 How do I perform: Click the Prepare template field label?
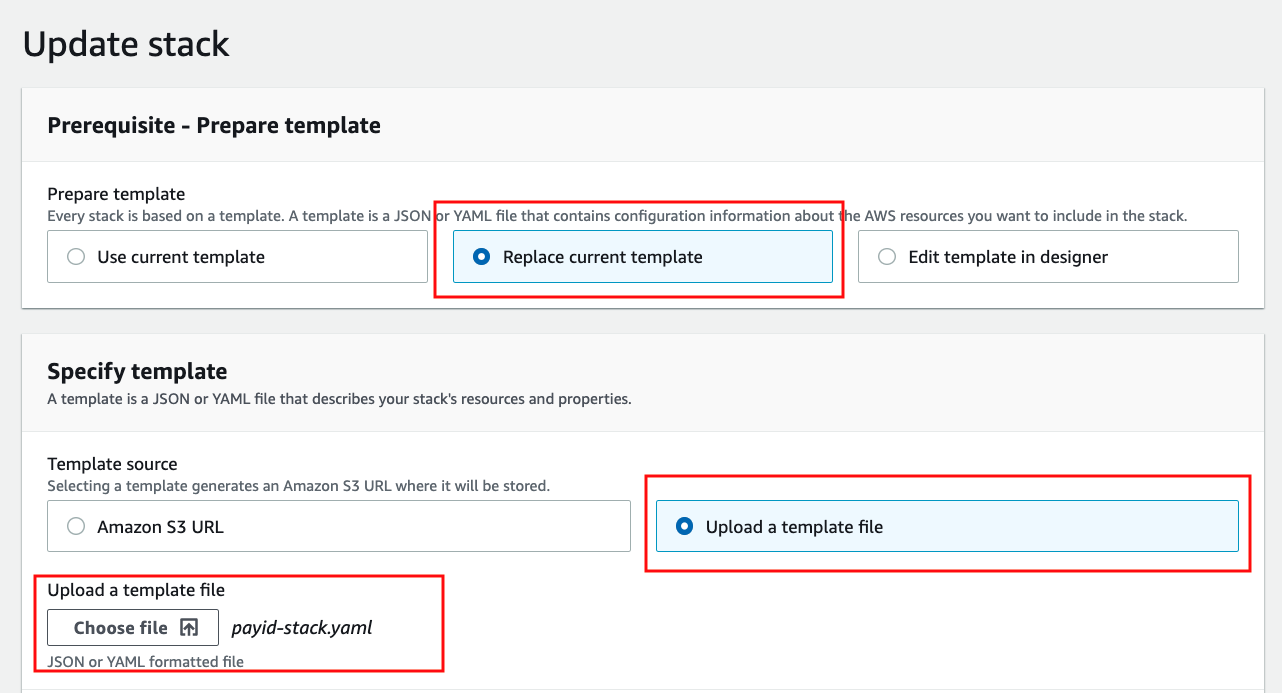pyautogui.click(x=116, y=194)
